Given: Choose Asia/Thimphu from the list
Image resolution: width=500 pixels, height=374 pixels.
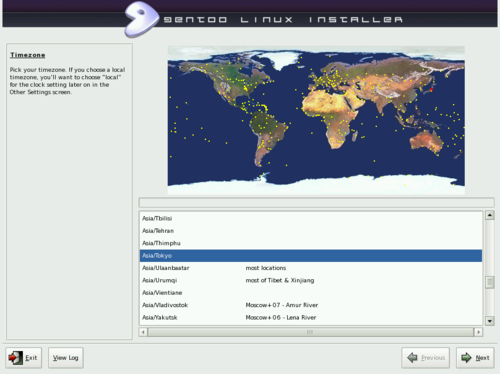Looking at the screenshot, I should tap(311, 243).
